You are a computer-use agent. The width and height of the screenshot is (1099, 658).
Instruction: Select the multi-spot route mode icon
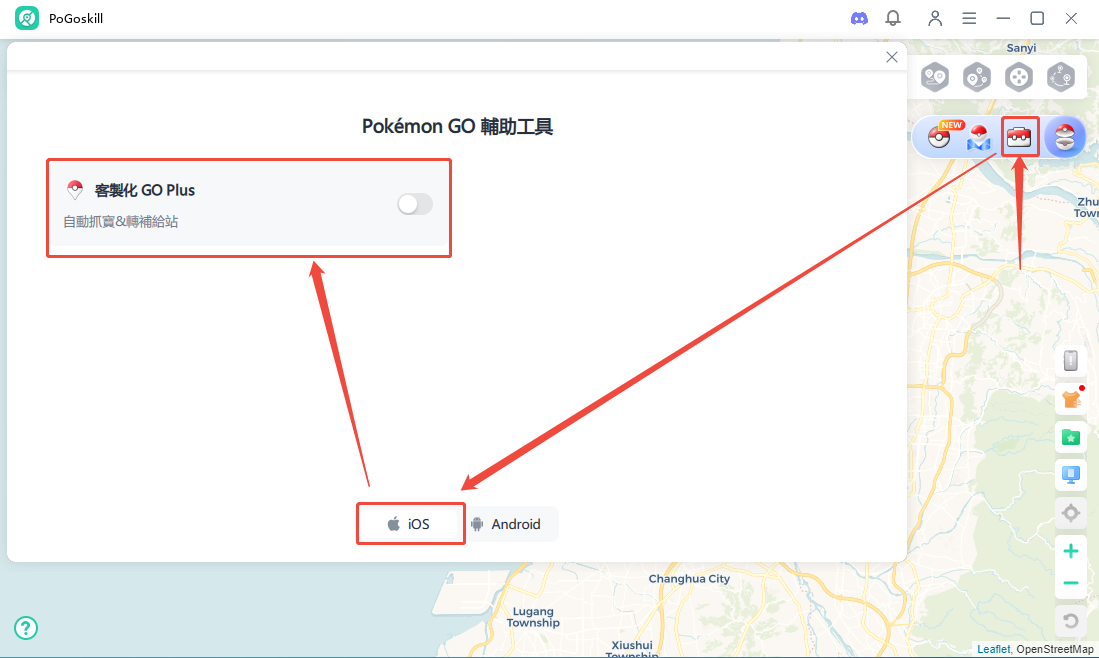[976, 77]
